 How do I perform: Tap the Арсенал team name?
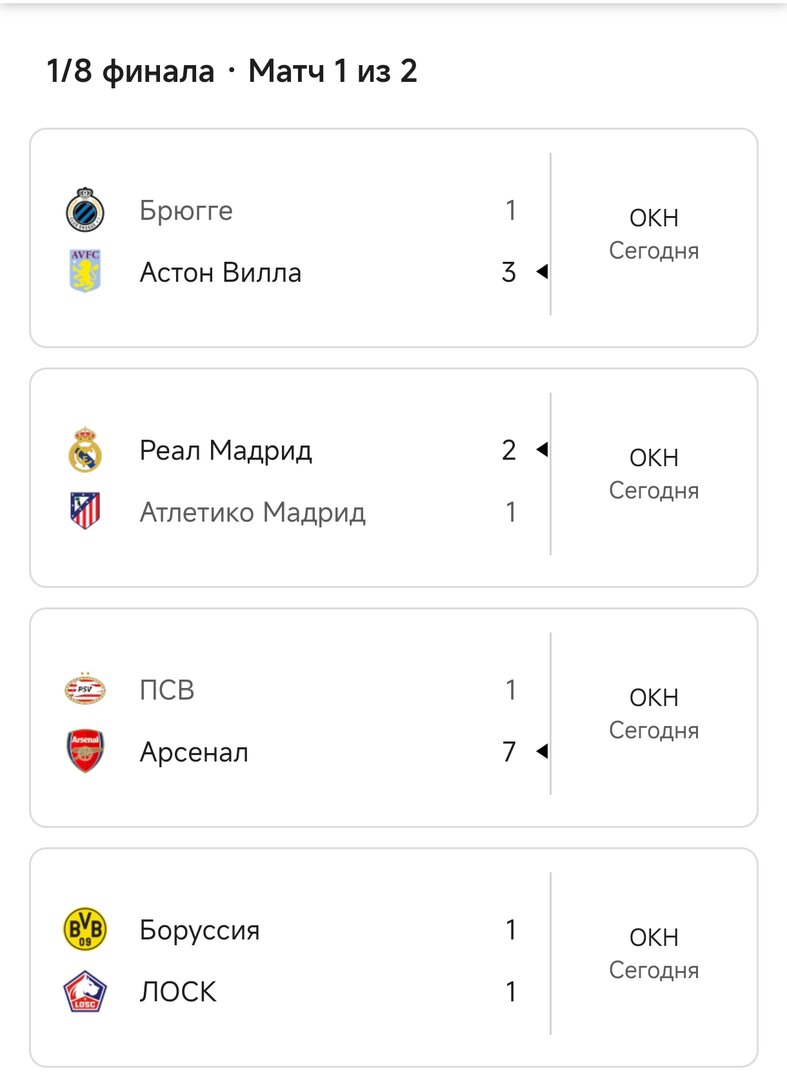194,752
